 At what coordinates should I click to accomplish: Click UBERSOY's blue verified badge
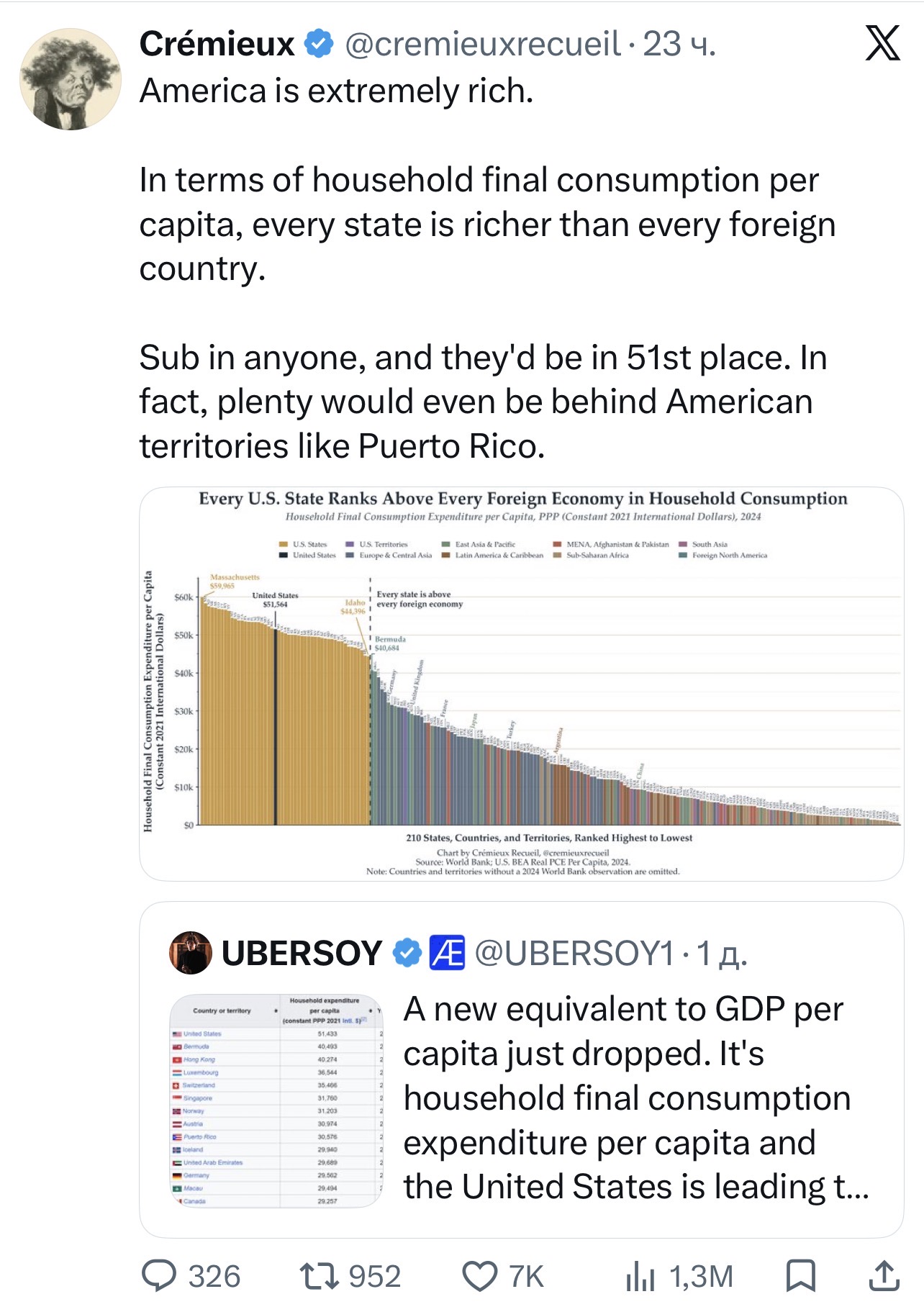[407, 953]
